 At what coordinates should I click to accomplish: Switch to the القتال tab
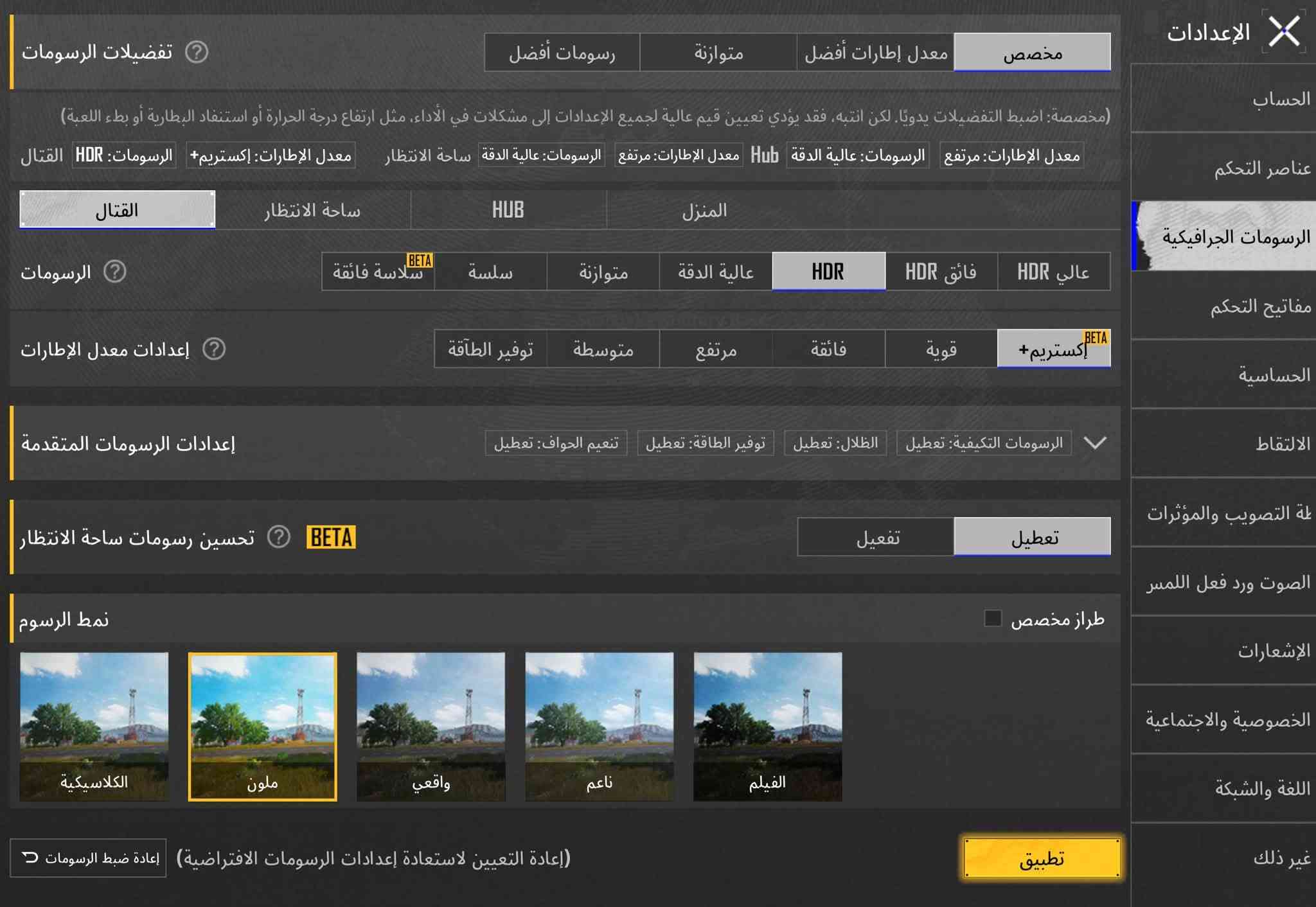pyautogui.click(x=118, y=209)
